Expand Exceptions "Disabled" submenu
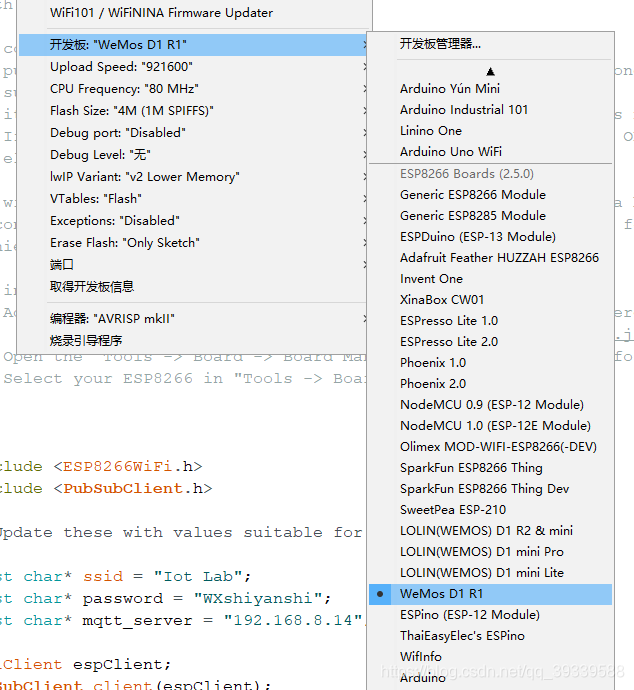The width and height of the screenshot is (634, 690). click(193, 221)
